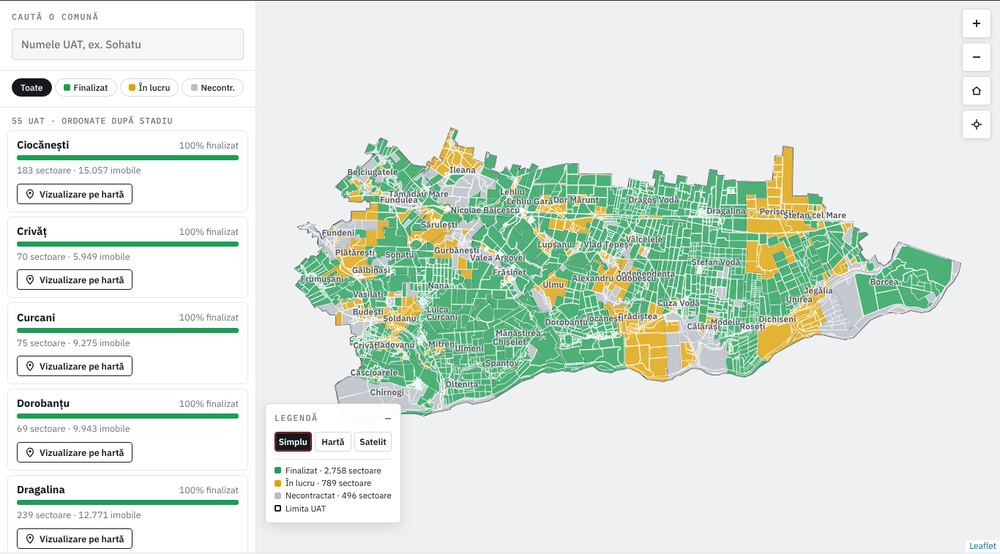Click the Ștefan cel Mare map label
This screenshot has width=1000, height=554.
pyautogui.click(x=815, y=215)
